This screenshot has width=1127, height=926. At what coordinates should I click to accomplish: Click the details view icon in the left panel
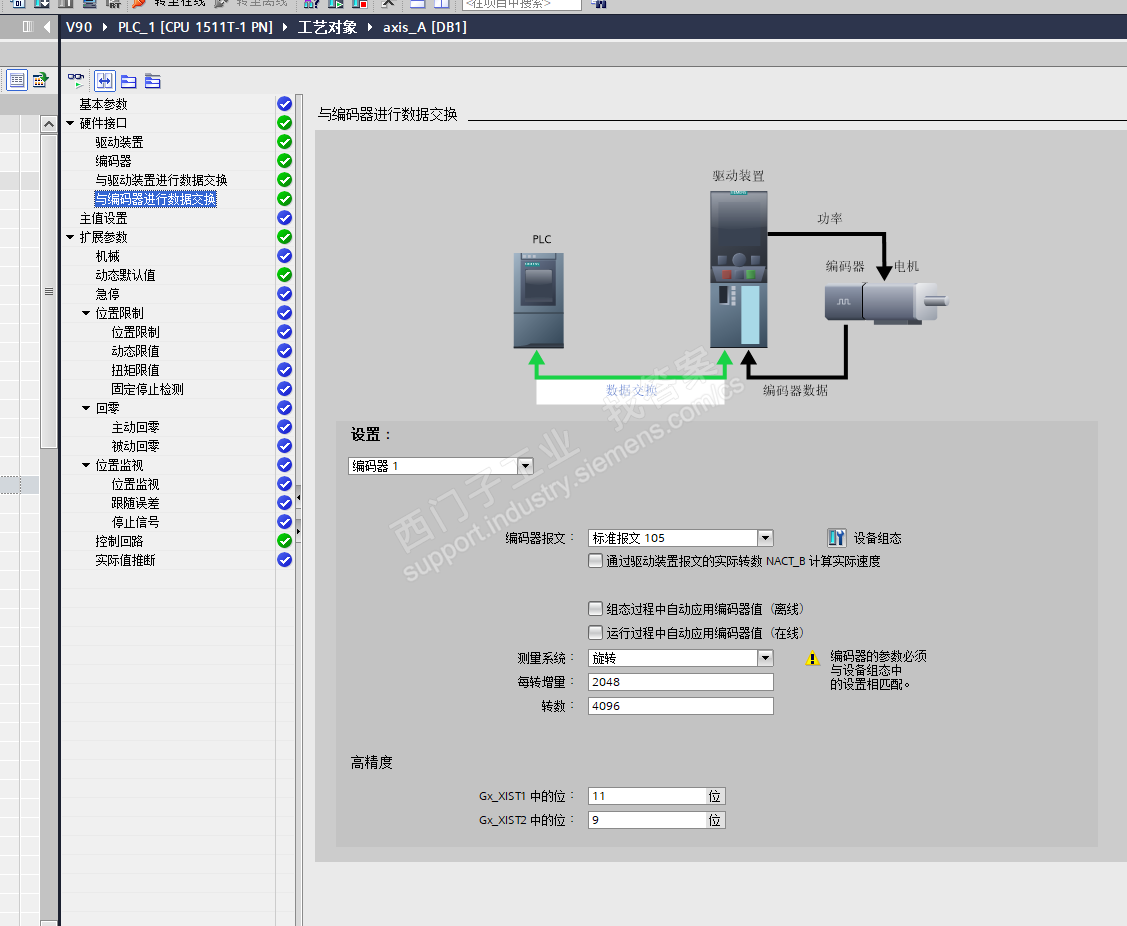[x=17, y=80]
